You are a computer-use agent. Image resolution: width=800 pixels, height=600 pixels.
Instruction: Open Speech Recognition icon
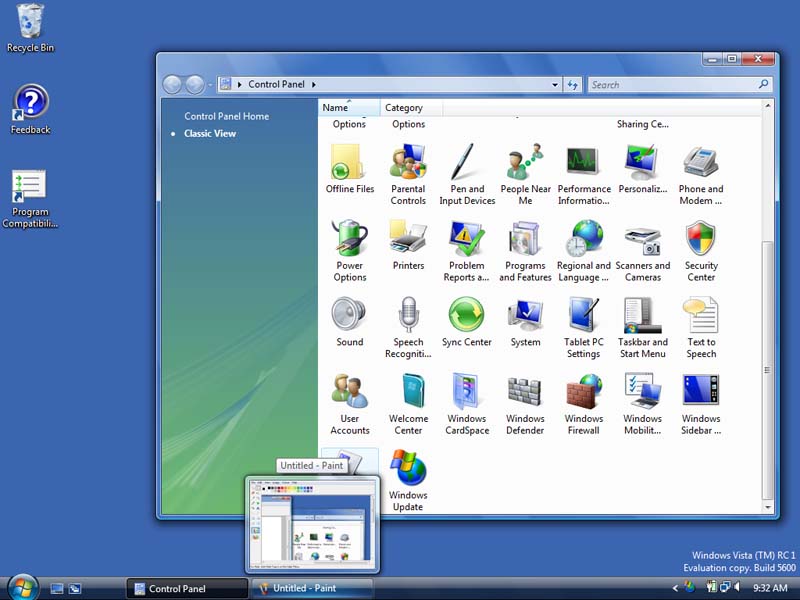408,328
